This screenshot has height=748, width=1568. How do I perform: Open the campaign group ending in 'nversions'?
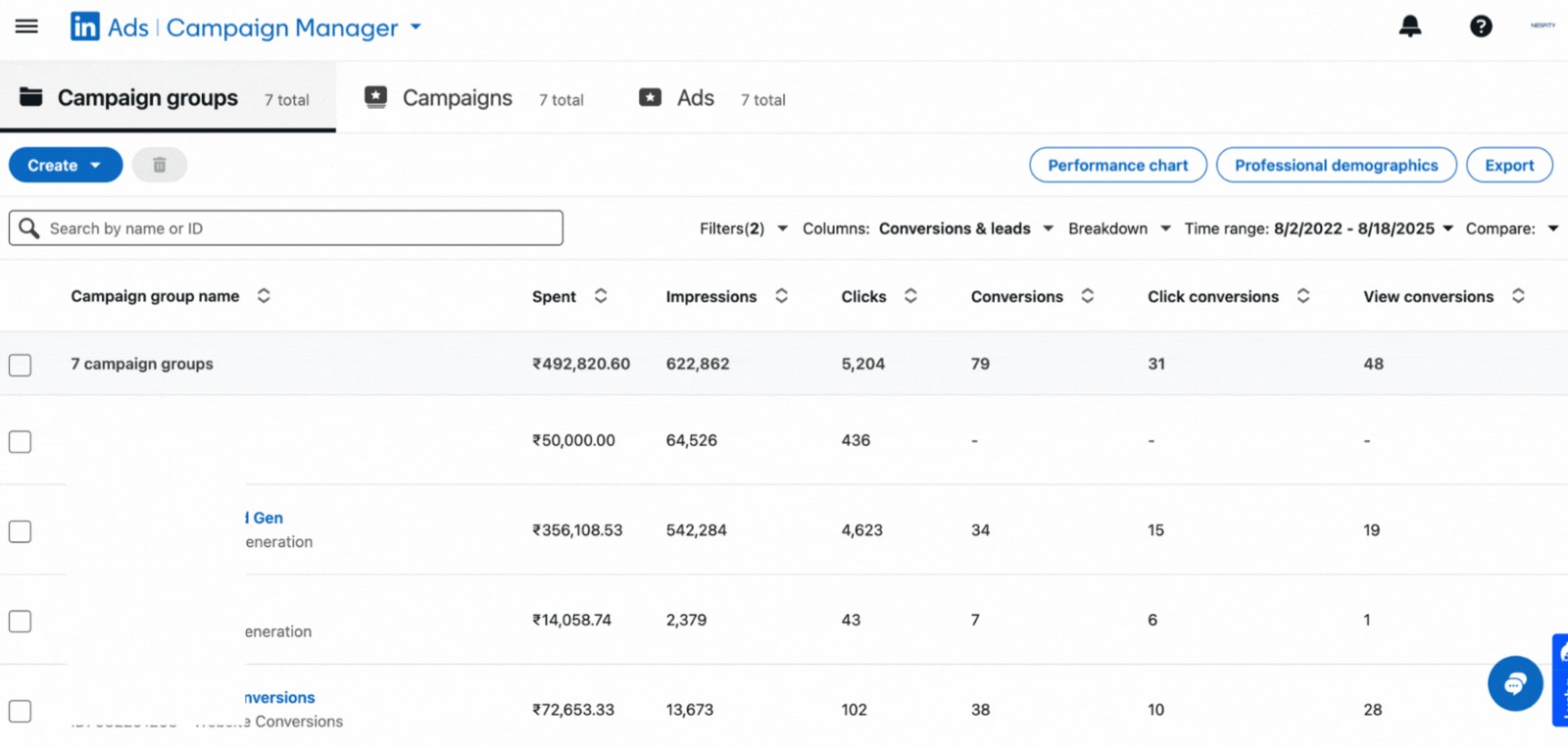click(x=280, y=697)
